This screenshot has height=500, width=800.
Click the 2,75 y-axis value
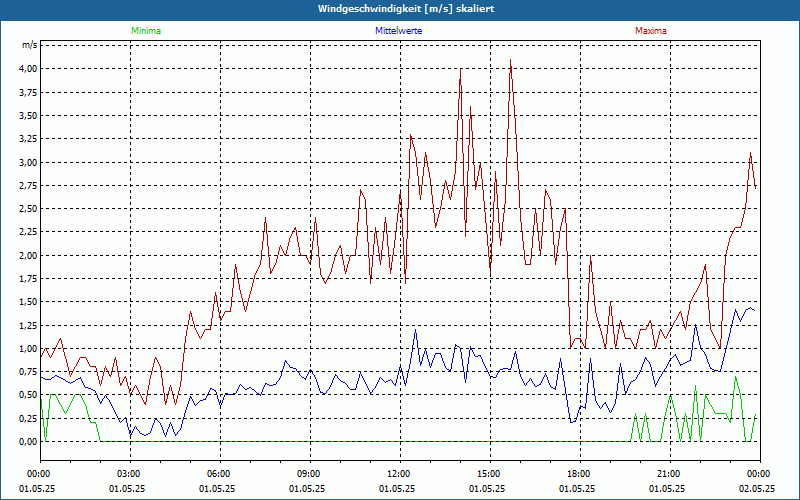pyautogui.click(x=28, y=186)
